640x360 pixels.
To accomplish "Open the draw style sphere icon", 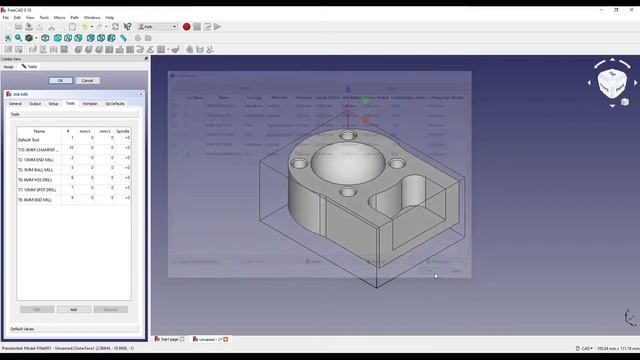I will 29,38.
